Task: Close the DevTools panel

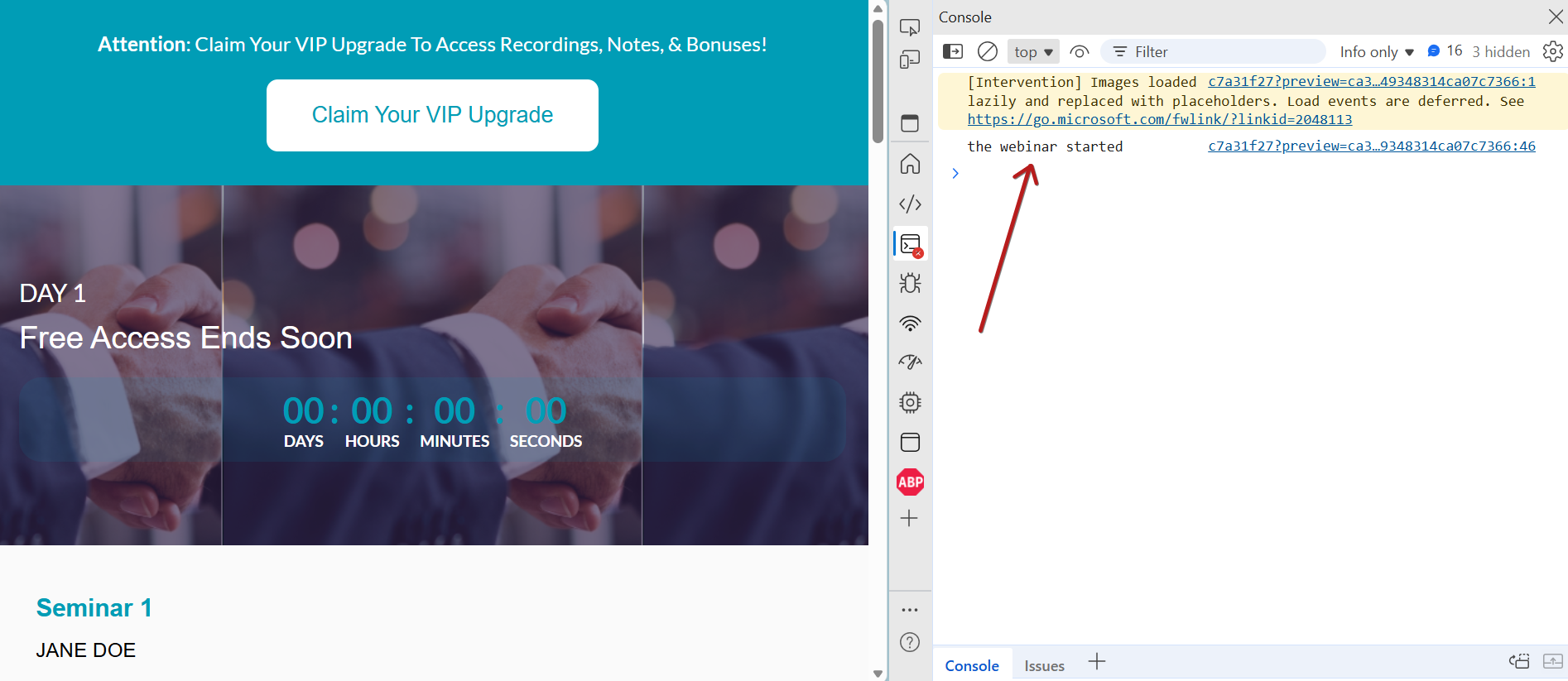Action: (1556, 17)
